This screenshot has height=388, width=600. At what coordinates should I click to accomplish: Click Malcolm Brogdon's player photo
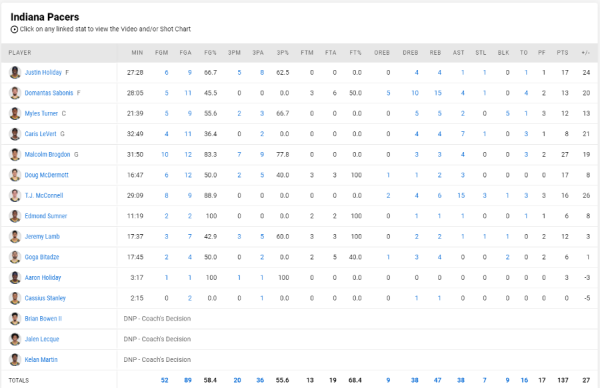(15, 155)
